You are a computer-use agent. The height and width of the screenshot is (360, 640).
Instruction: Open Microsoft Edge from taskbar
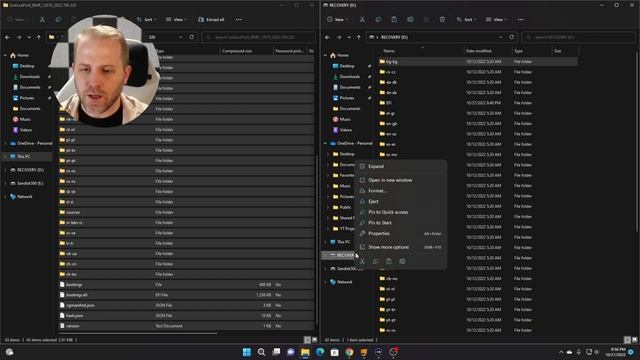coord(320,352)
